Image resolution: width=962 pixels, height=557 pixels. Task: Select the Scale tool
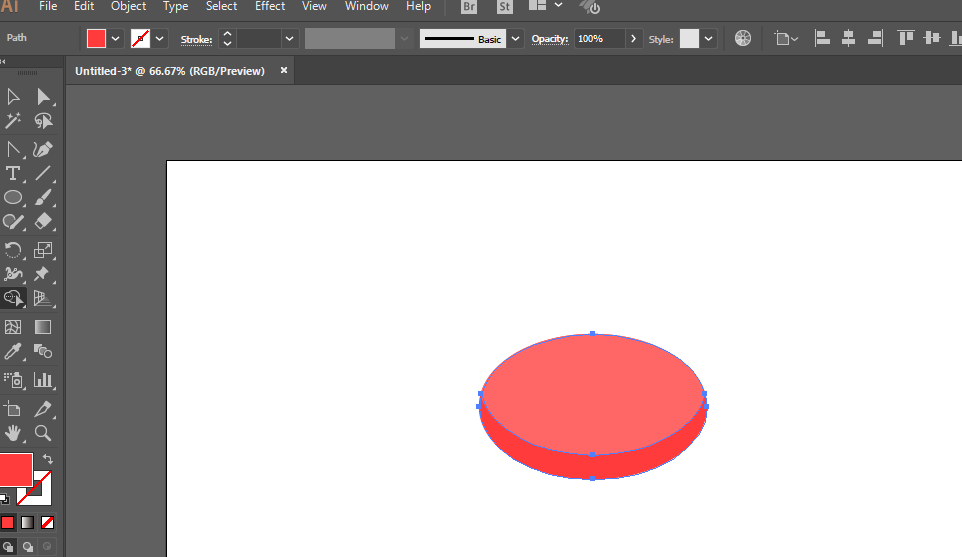coord(43,250)
